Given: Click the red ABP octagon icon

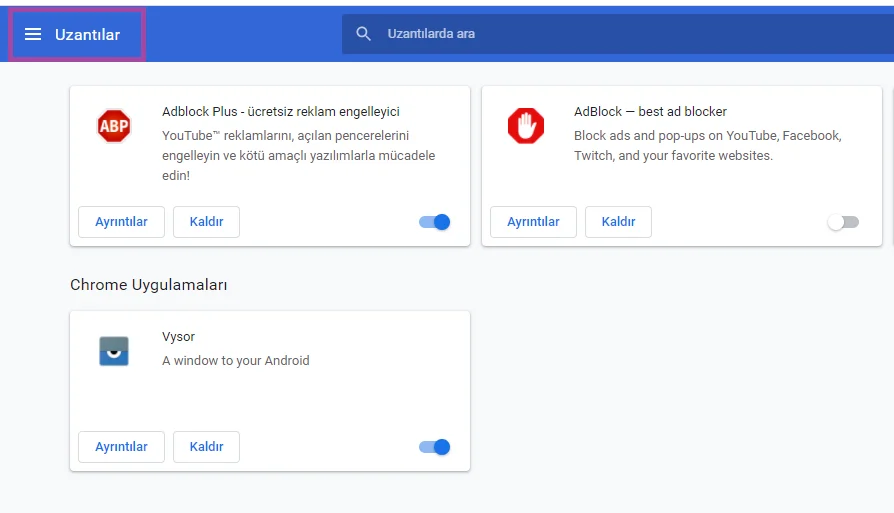Looking at the screenshot, I should click(114, 126).
